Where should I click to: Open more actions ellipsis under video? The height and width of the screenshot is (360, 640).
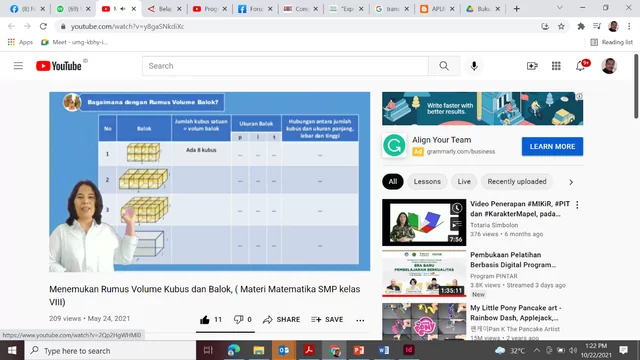coord(360,320)
